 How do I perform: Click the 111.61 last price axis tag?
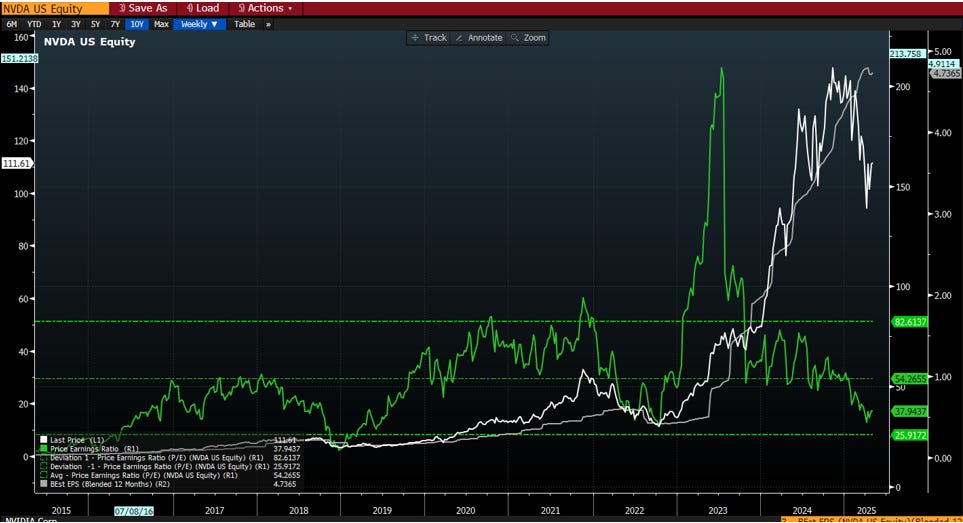point(17,163)
